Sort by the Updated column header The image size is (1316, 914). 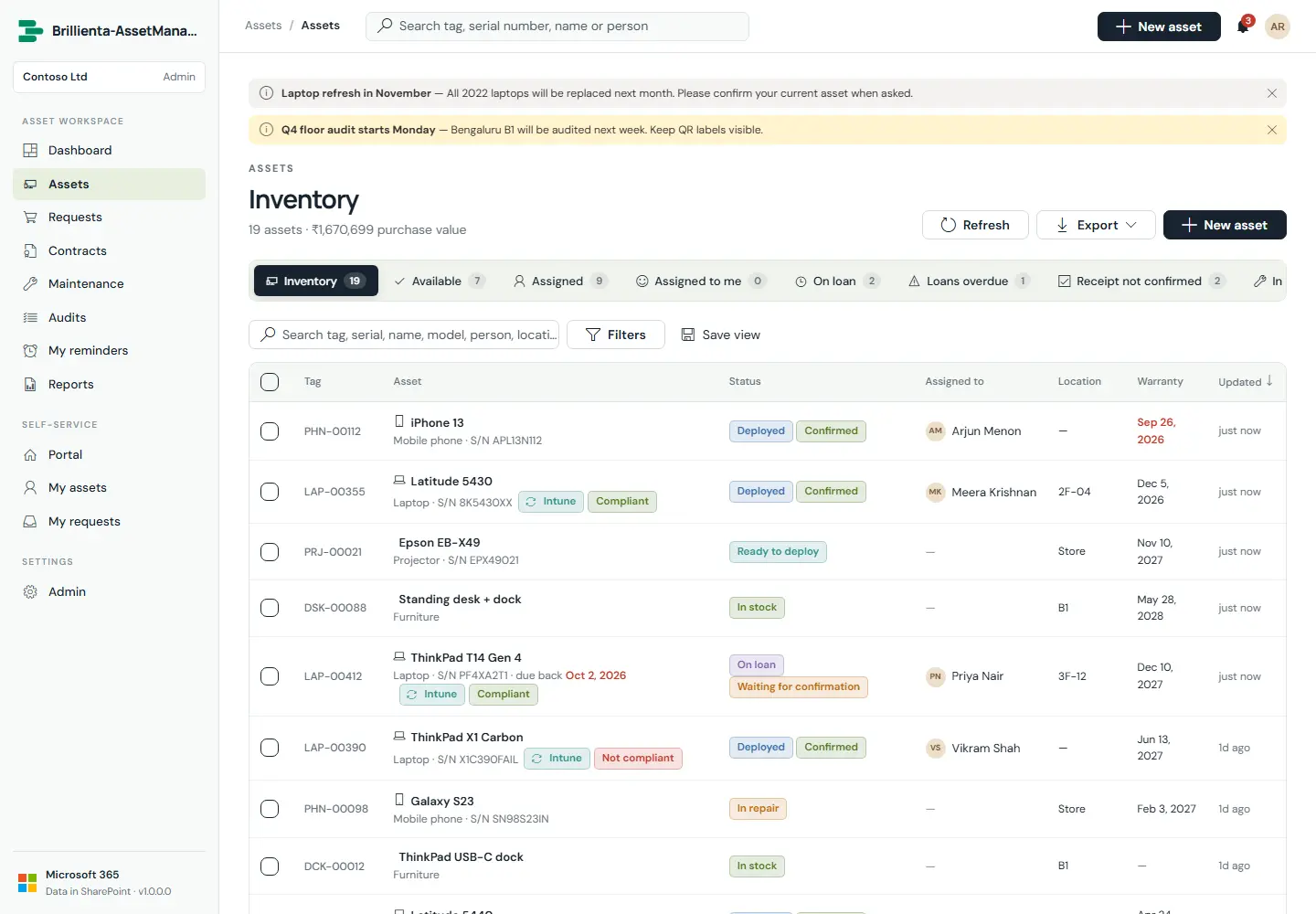pos(1245,382)
